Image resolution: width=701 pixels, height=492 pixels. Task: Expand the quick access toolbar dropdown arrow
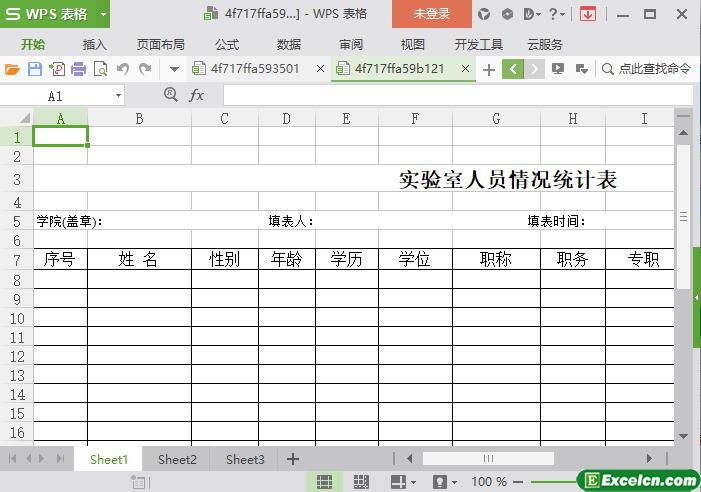point(174,69)
